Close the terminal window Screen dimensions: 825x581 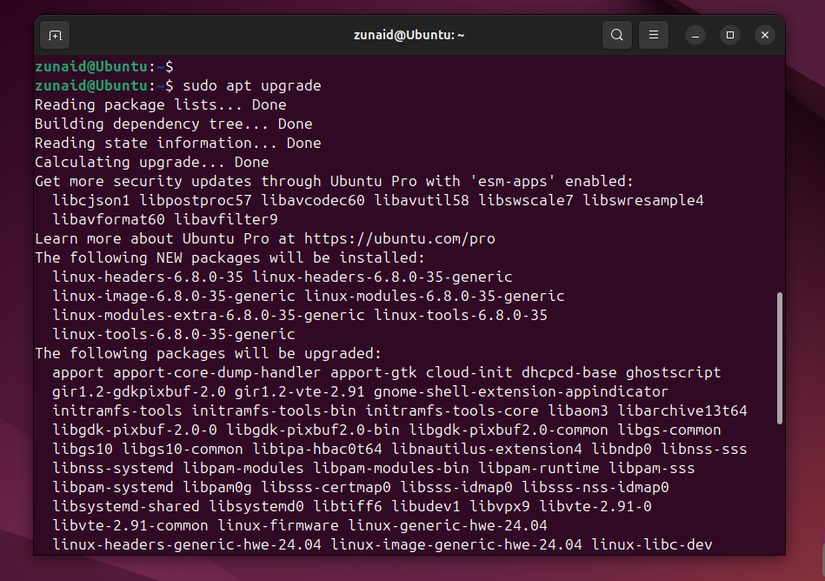tap(764, 34)
